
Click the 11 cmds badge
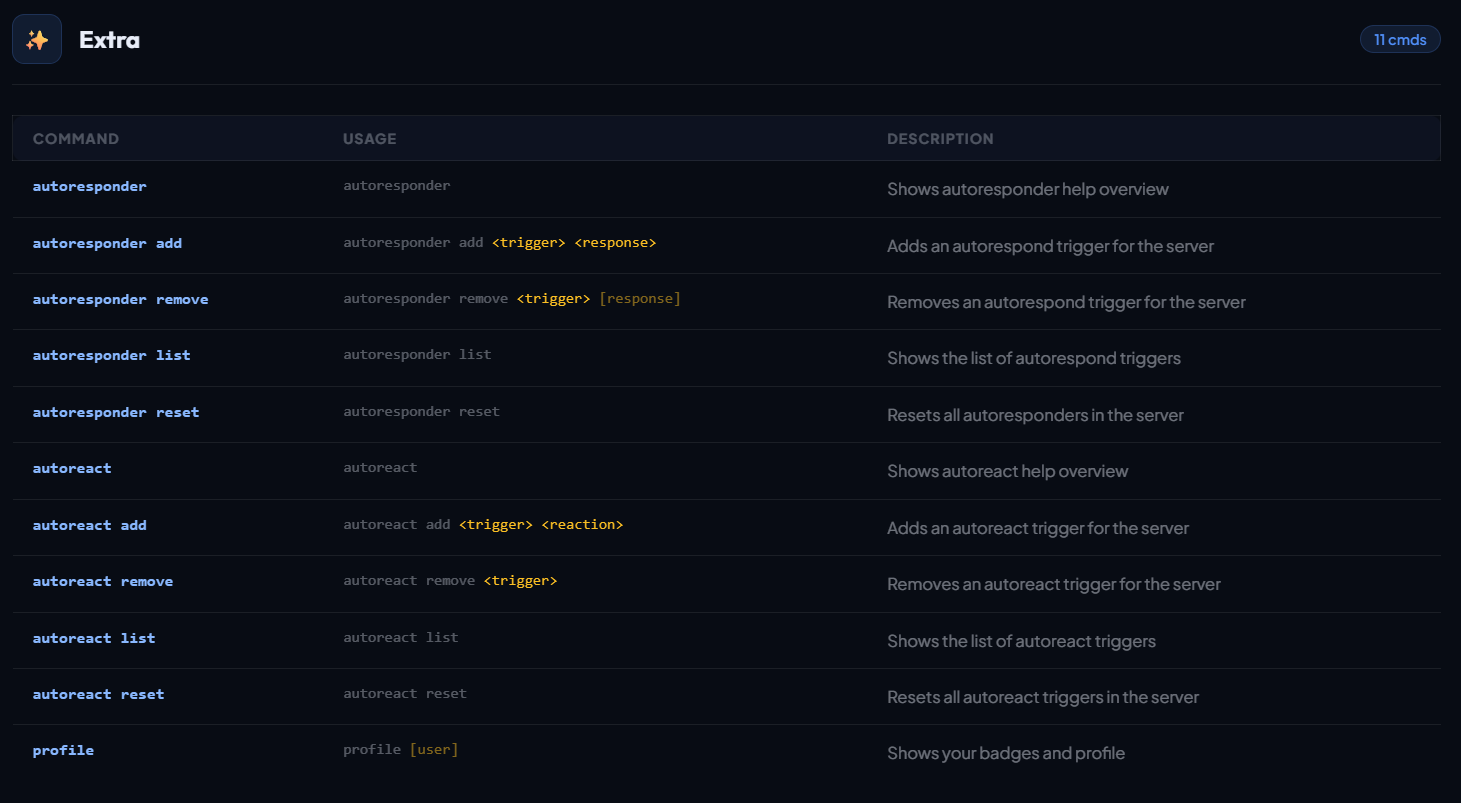[1399, 40]
